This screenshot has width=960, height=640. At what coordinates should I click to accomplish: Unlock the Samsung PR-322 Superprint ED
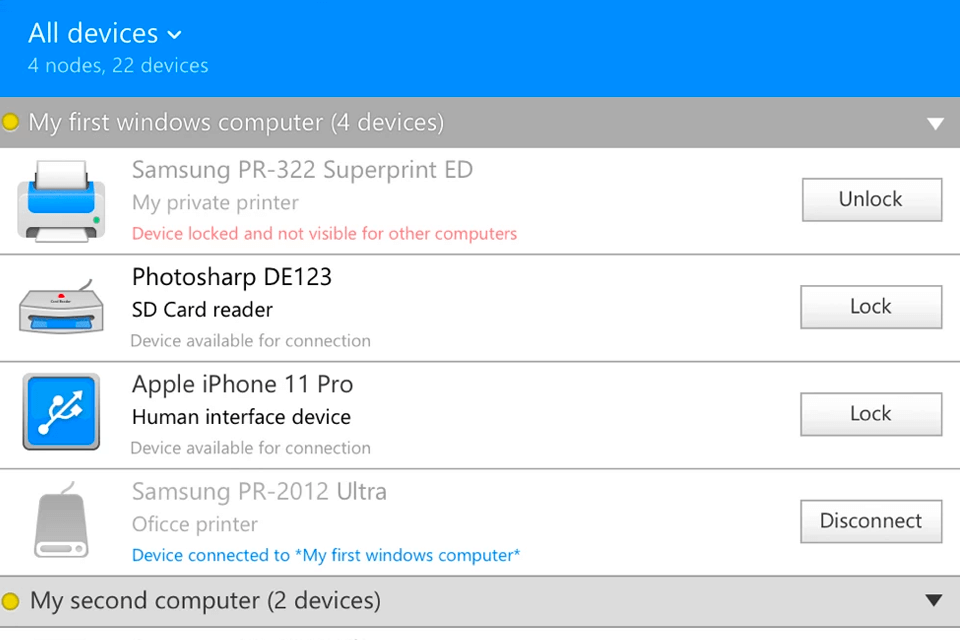(x=871, y=199)
